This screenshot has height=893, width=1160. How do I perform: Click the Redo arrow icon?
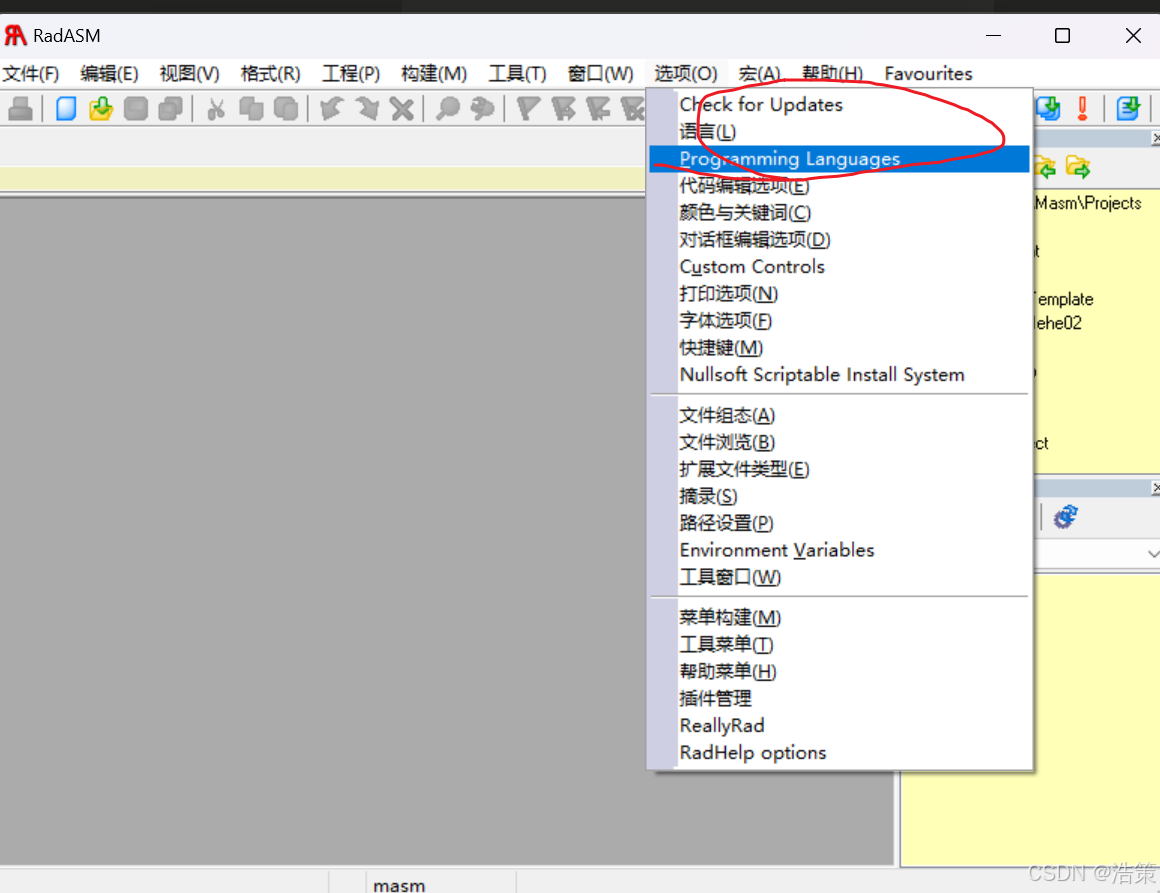coord(367,109)
